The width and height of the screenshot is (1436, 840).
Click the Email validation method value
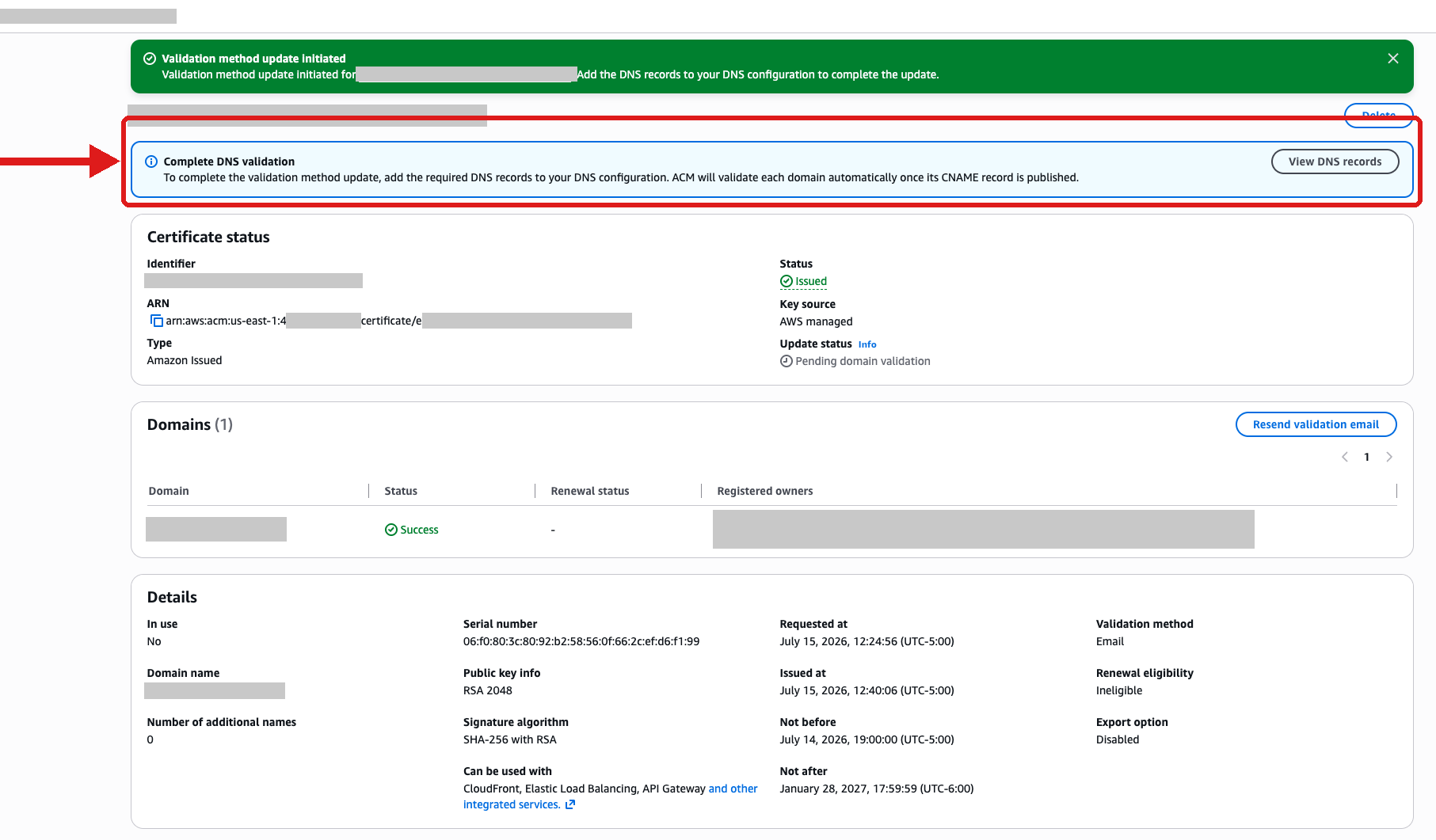(1110, 641)
